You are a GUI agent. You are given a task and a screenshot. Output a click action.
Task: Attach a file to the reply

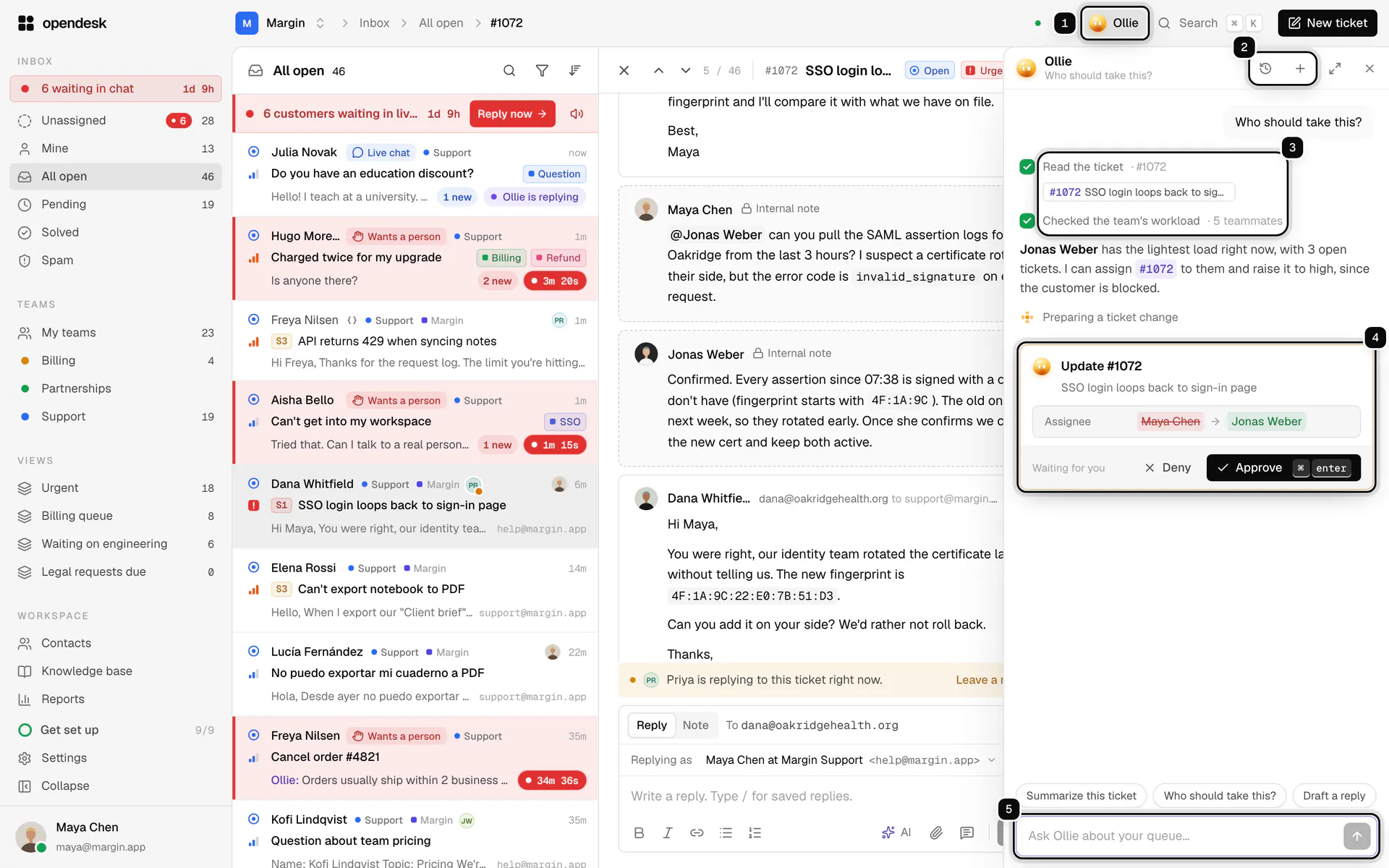click(x=936, y=833)
